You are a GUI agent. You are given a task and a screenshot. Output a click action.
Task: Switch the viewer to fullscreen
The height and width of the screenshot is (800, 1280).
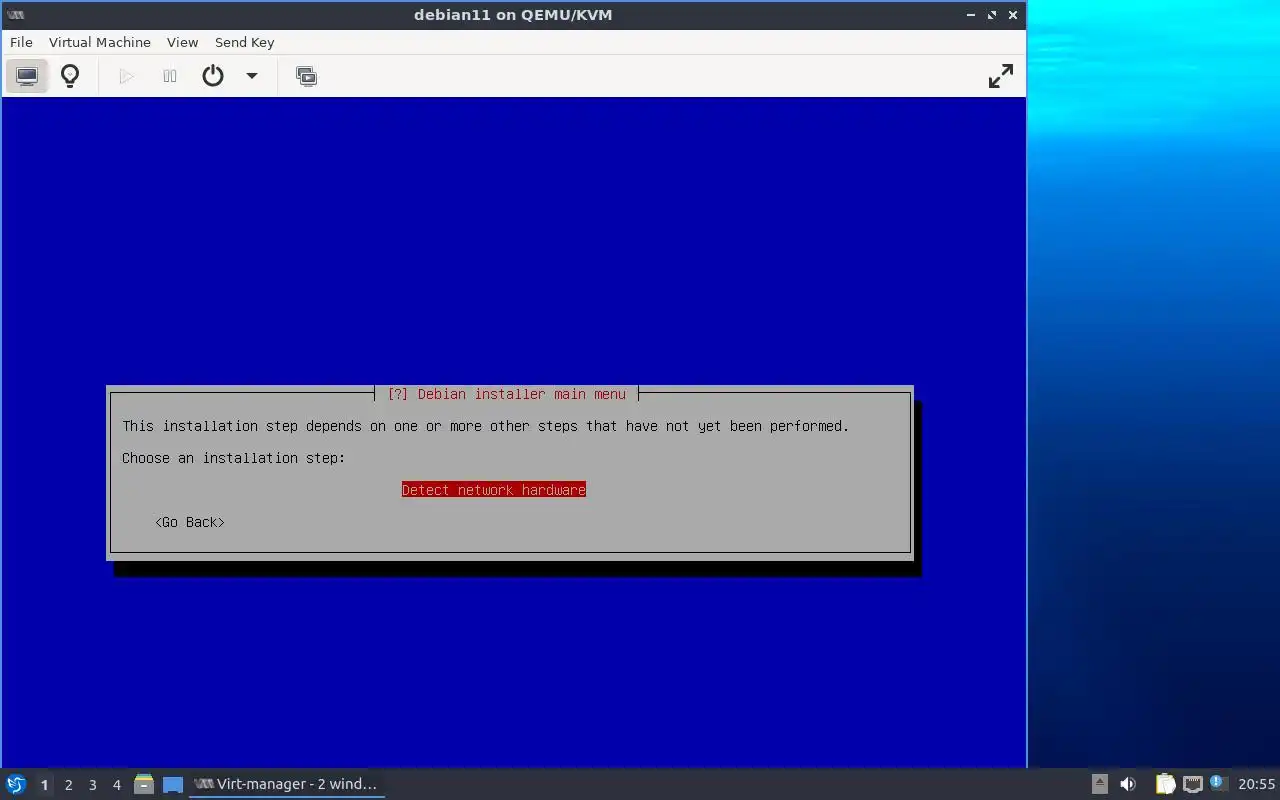click(1000, 76)
